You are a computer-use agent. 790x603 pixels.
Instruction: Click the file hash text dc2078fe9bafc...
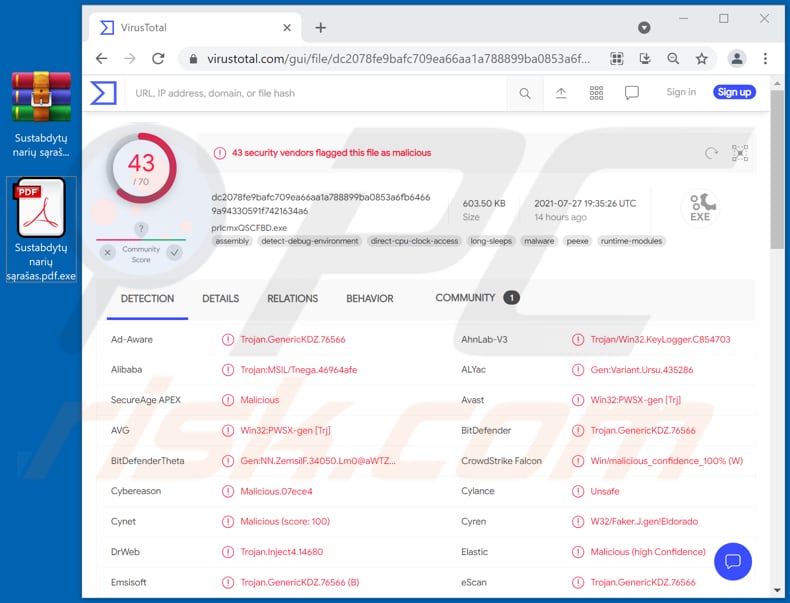[x=320, y=204]
